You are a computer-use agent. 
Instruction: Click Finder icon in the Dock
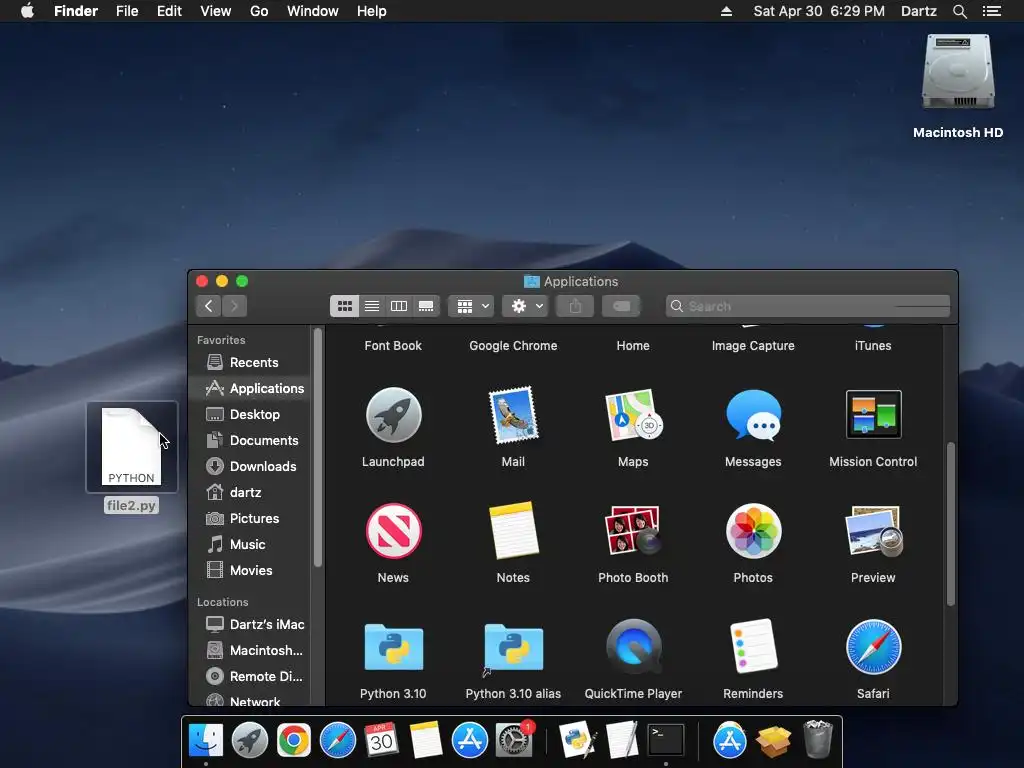[x=206, y=740]
